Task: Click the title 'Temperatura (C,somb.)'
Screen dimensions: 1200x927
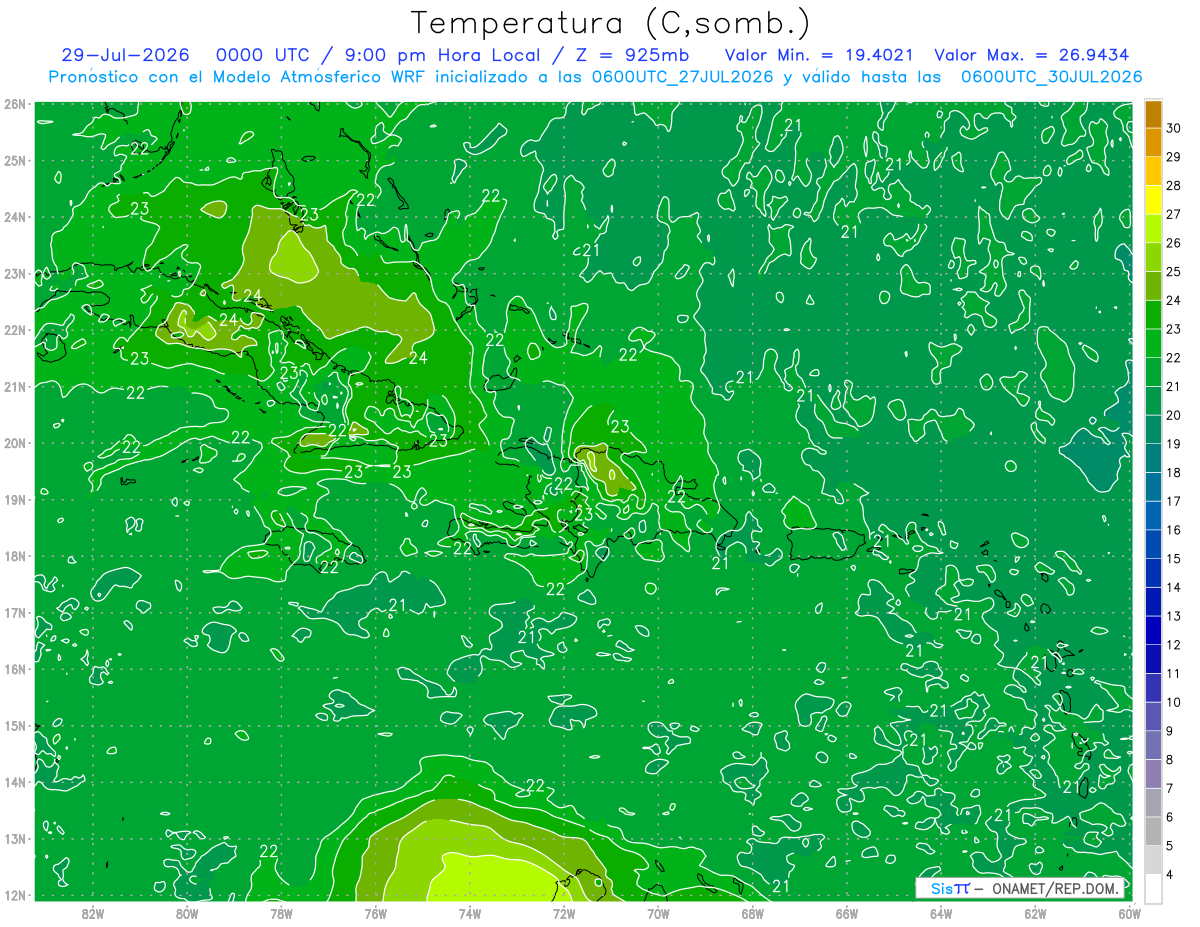Action: coord(610,23)
